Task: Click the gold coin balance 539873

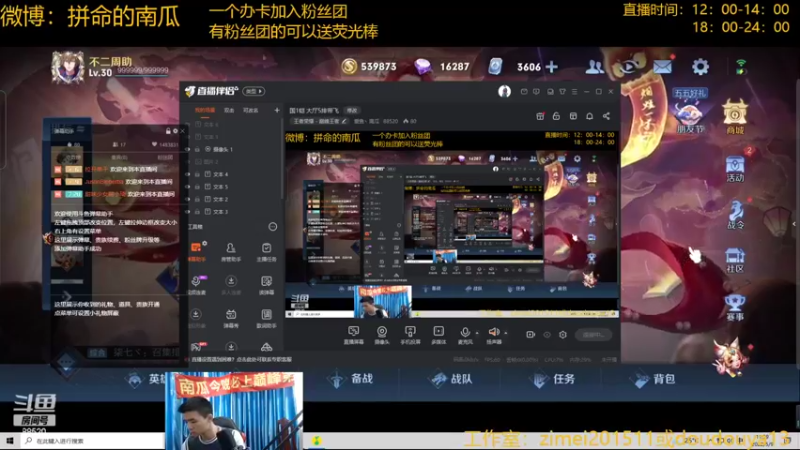Action: pyautogui.click(x=369, y=66)
